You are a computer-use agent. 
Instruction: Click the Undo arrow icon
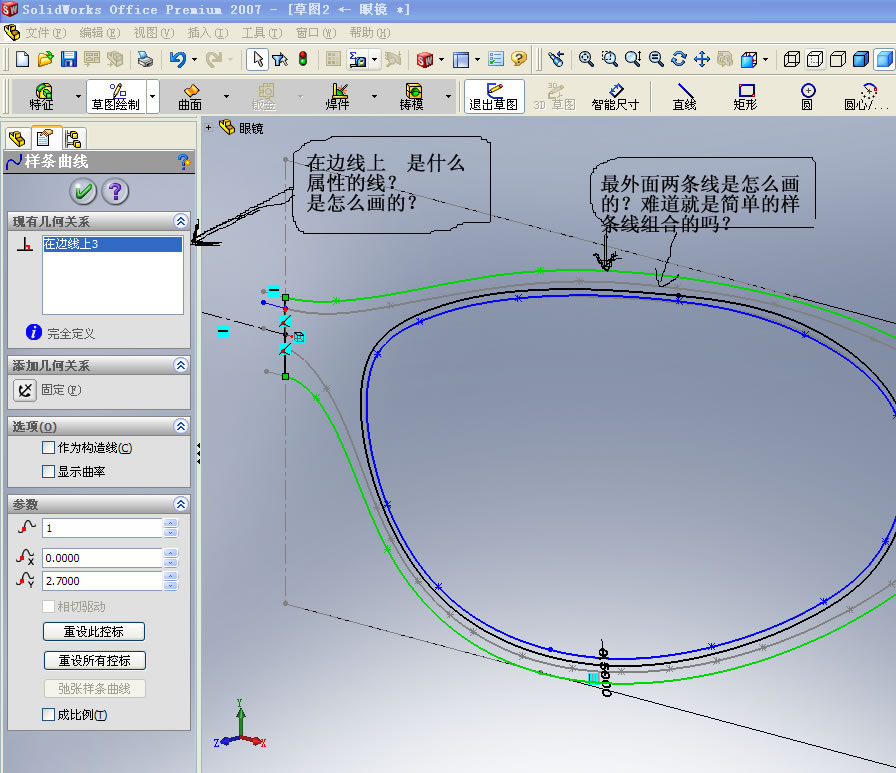coord(178,59)
